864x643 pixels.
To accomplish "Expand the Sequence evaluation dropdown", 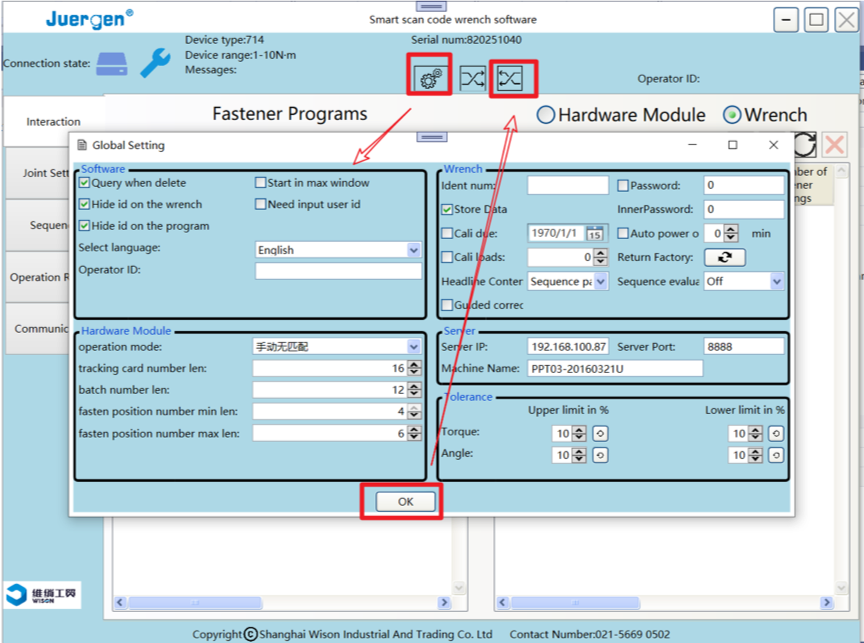I will point(776,282).
